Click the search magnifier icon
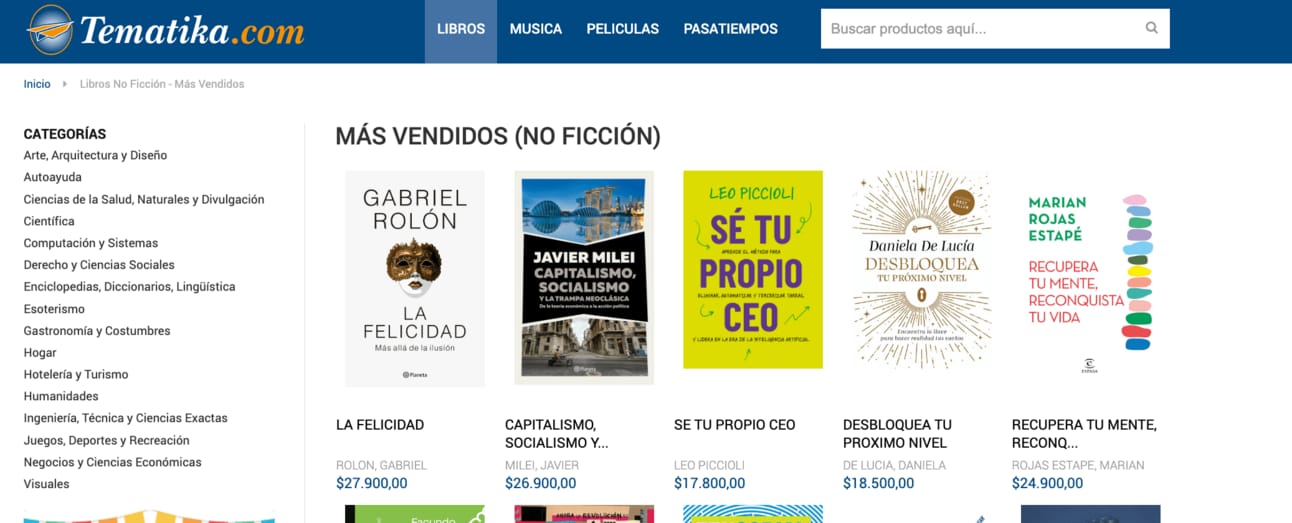The image size is (1292, 523). [x=1152, y=29]
